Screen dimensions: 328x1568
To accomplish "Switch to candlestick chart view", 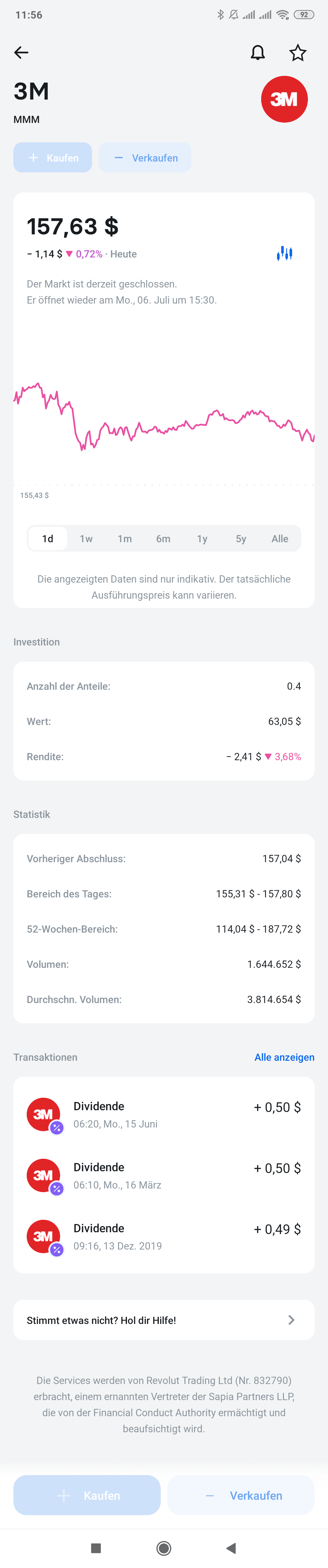I will point(284,253).
